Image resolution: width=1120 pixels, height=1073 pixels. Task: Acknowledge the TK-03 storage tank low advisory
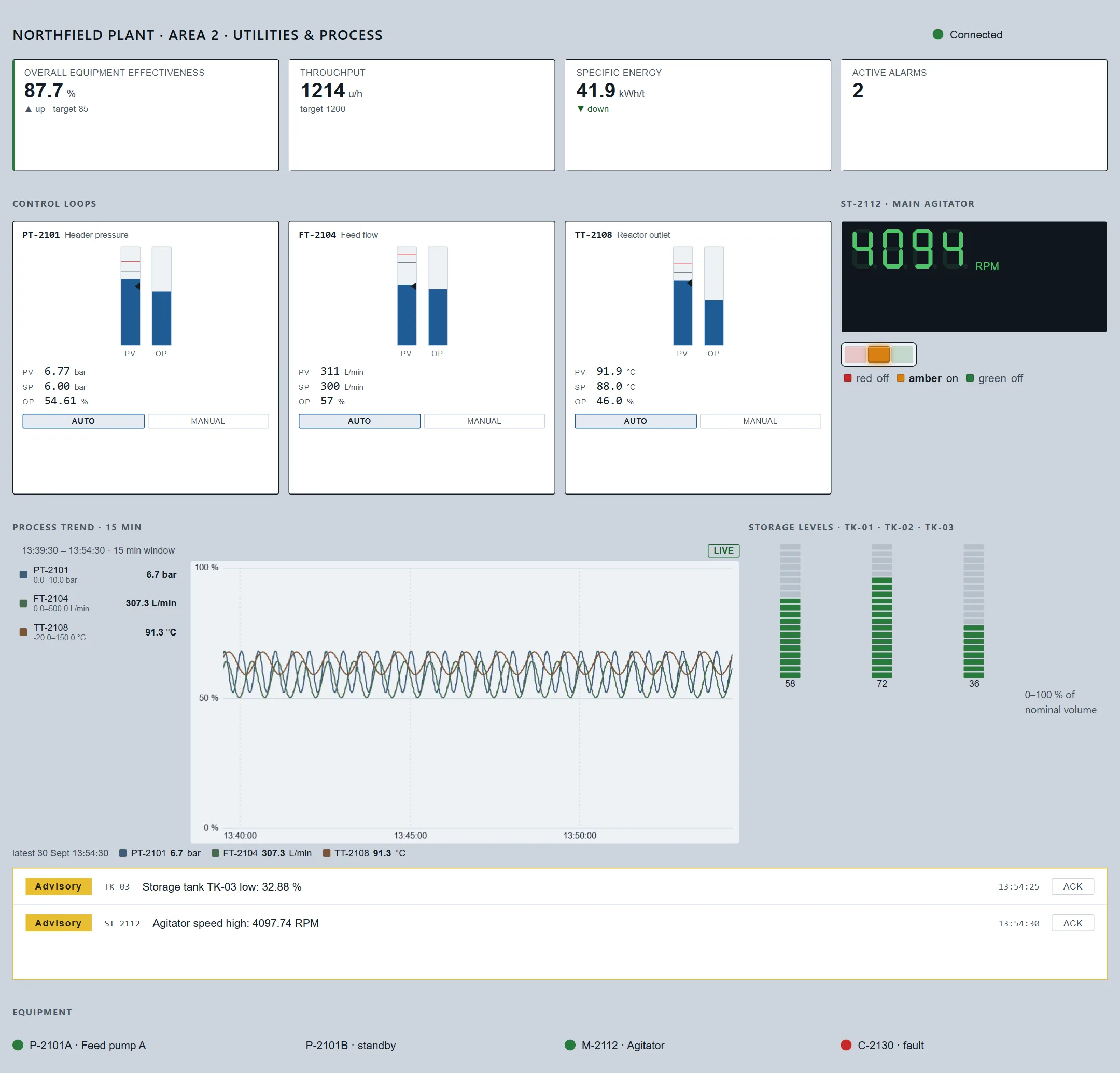pos(1073,886)
